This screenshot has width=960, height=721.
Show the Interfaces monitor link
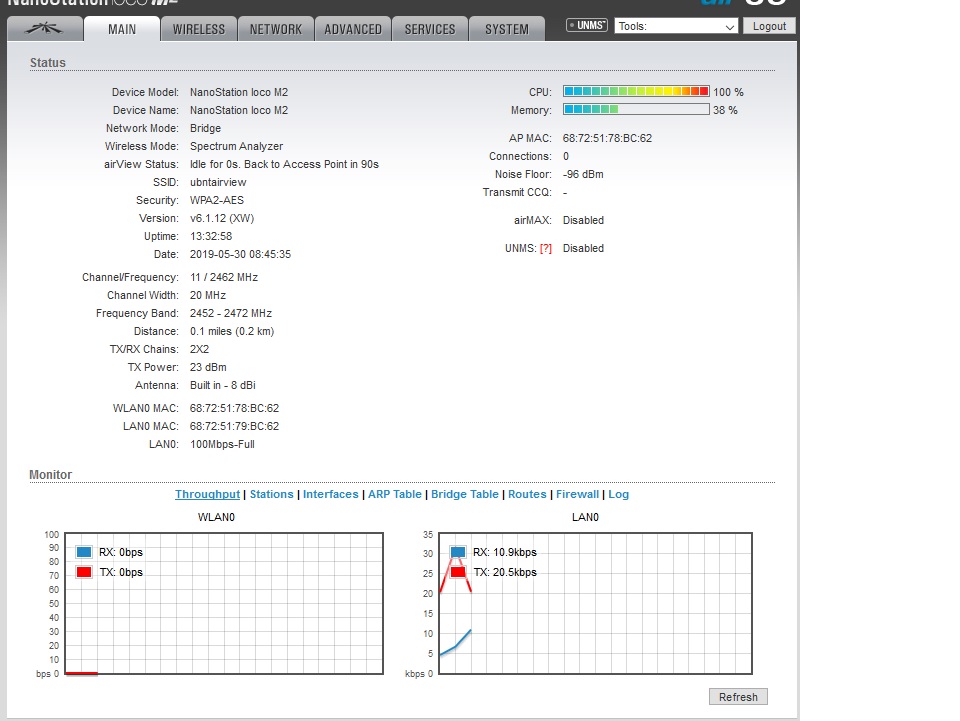pyautogui.click(x=331, y=494)
